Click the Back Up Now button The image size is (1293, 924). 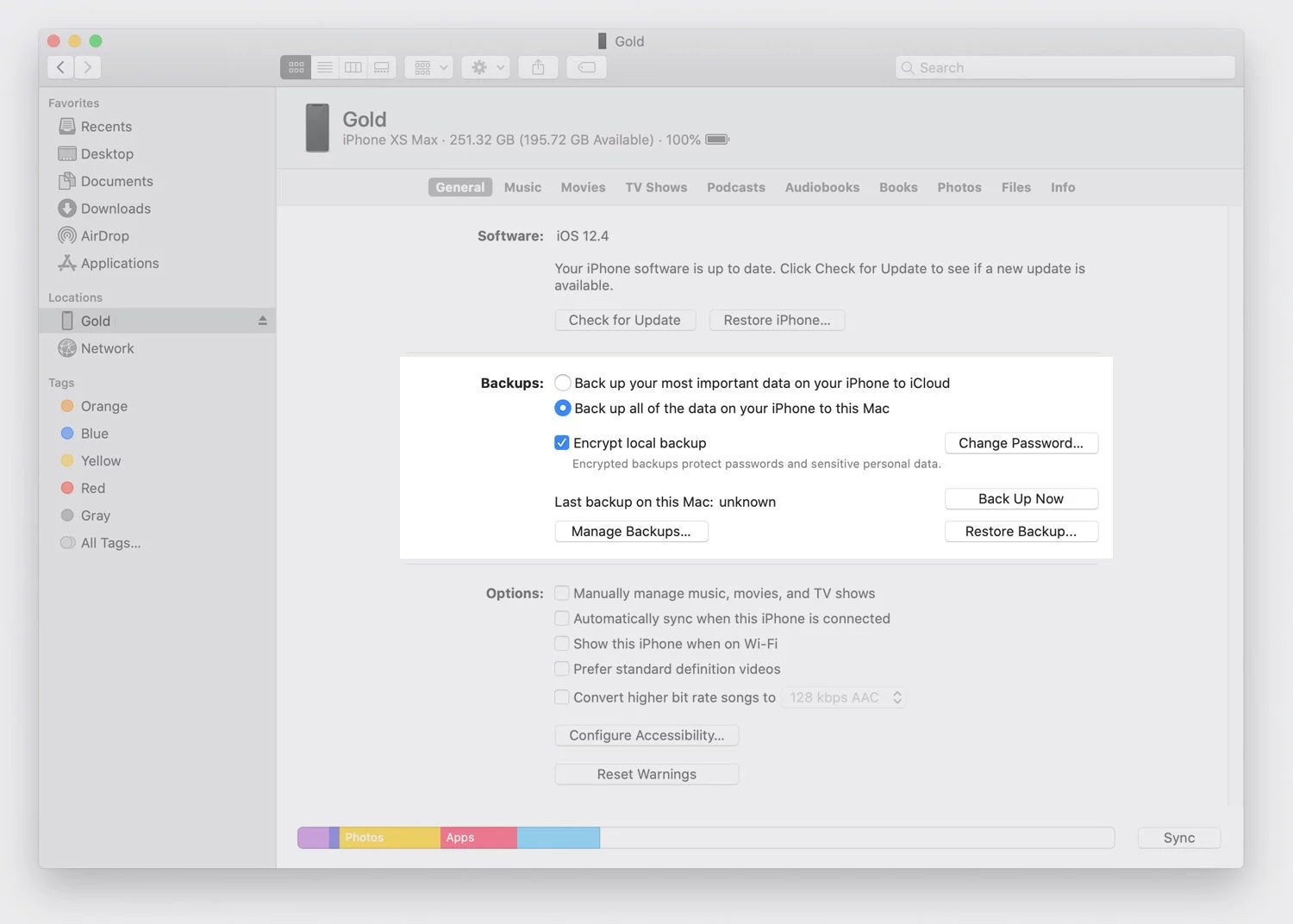[1021, 499]
